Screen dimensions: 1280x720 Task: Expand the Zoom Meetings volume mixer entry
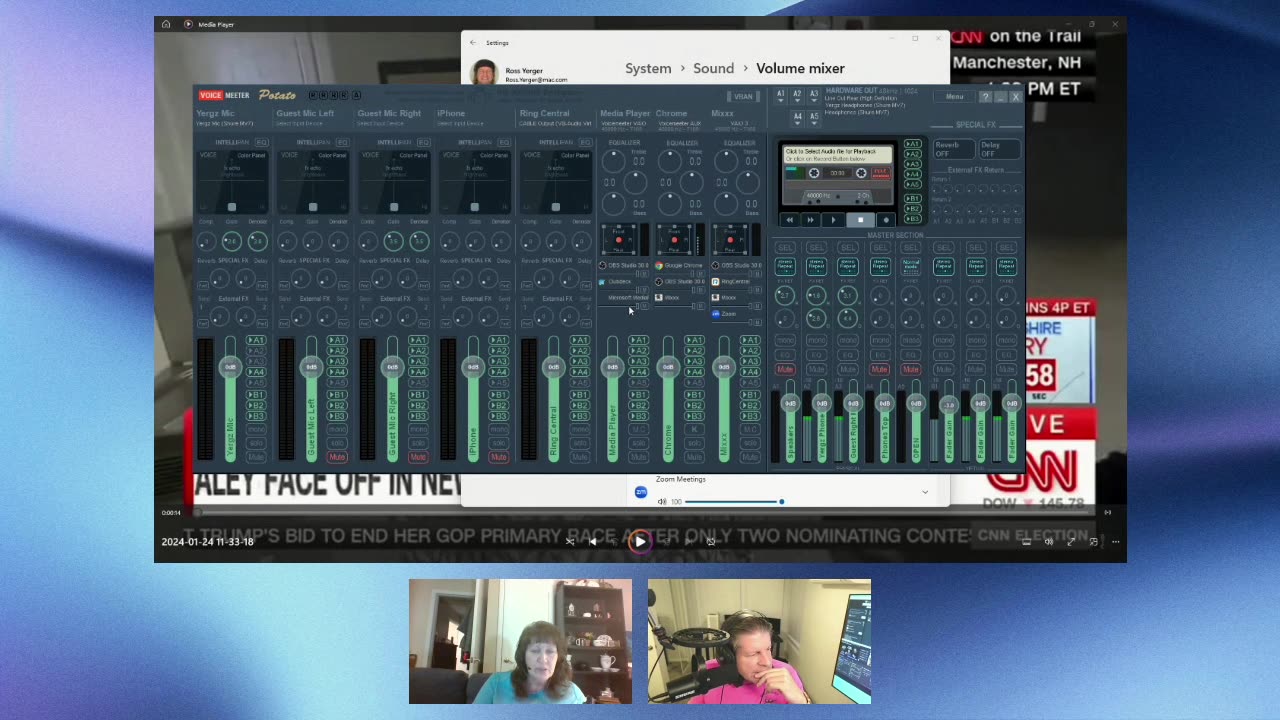(925, 492)
